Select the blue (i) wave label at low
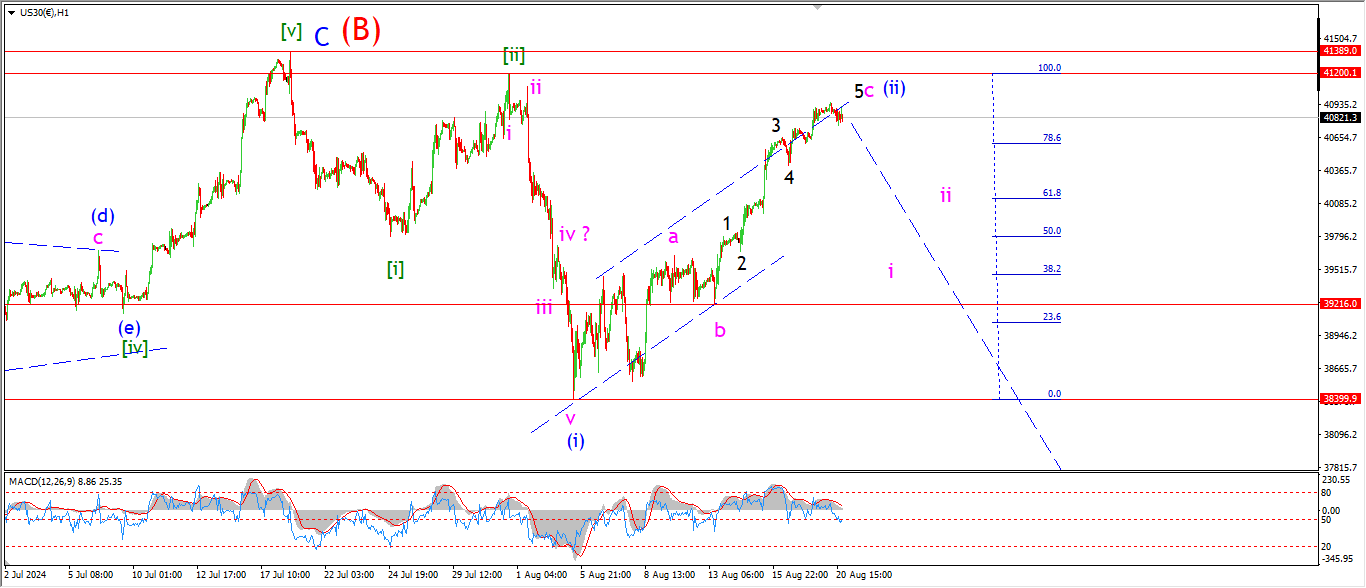Viewport: 1366px width, 588px height. pyautogui.click(x=575, y=440)
